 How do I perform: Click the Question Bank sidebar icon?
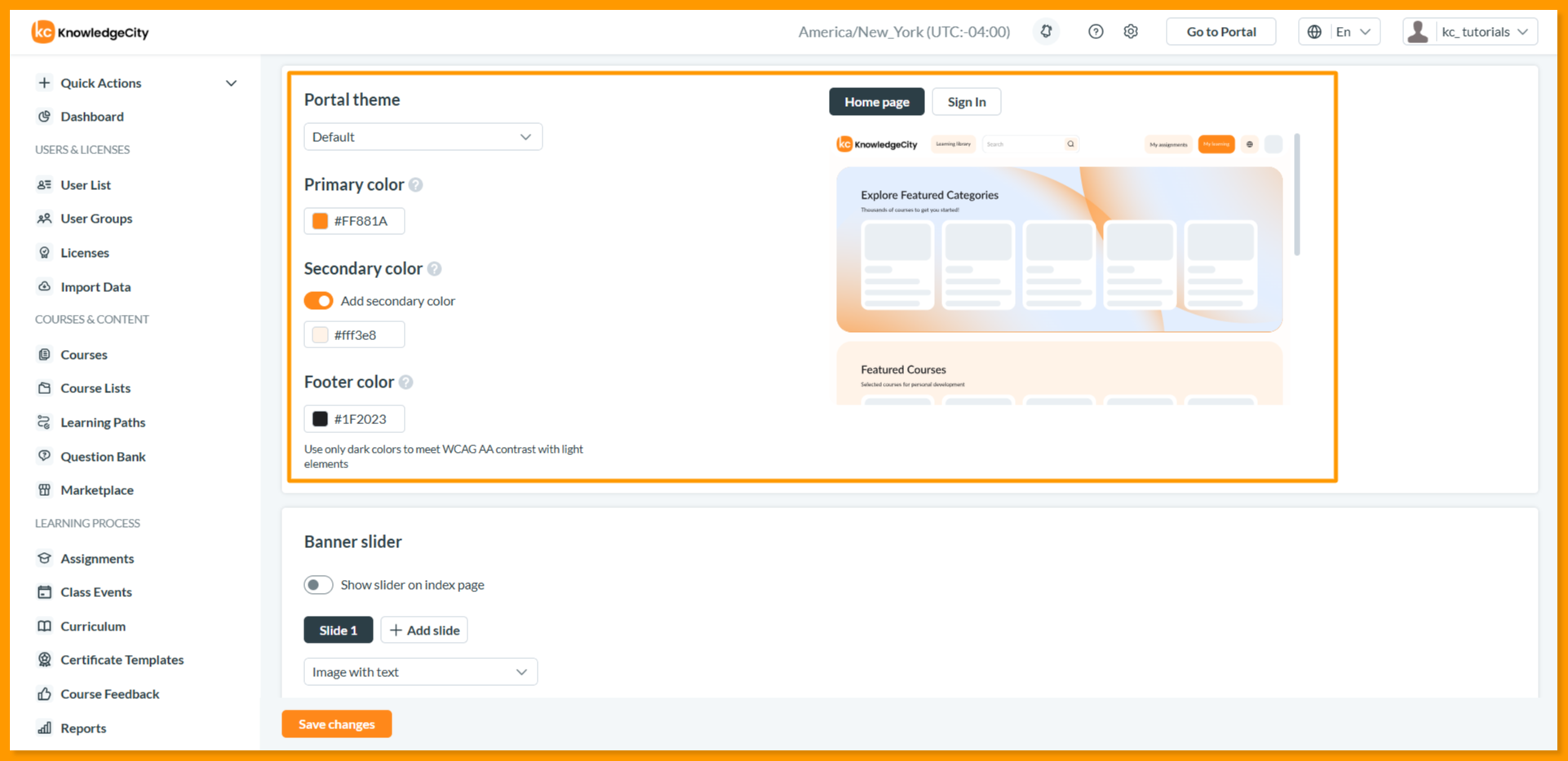(x=45, y=456)
